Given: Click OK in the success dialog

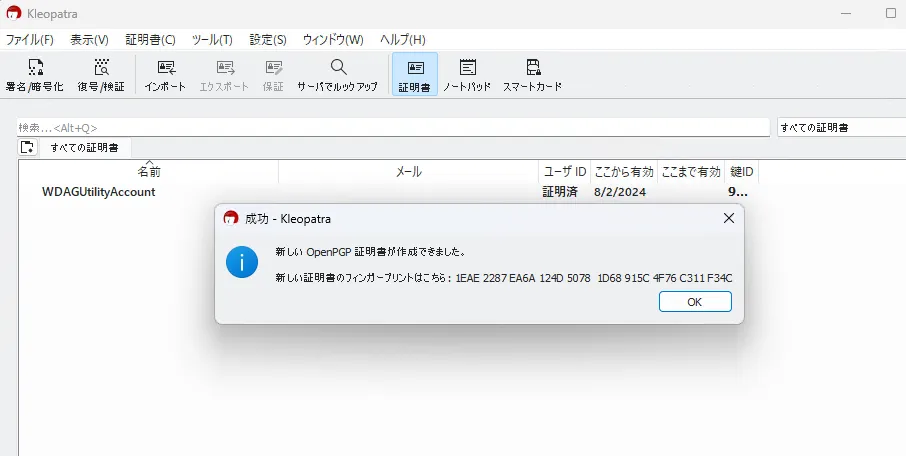Looking at the screenshot, I should point(695,302).
